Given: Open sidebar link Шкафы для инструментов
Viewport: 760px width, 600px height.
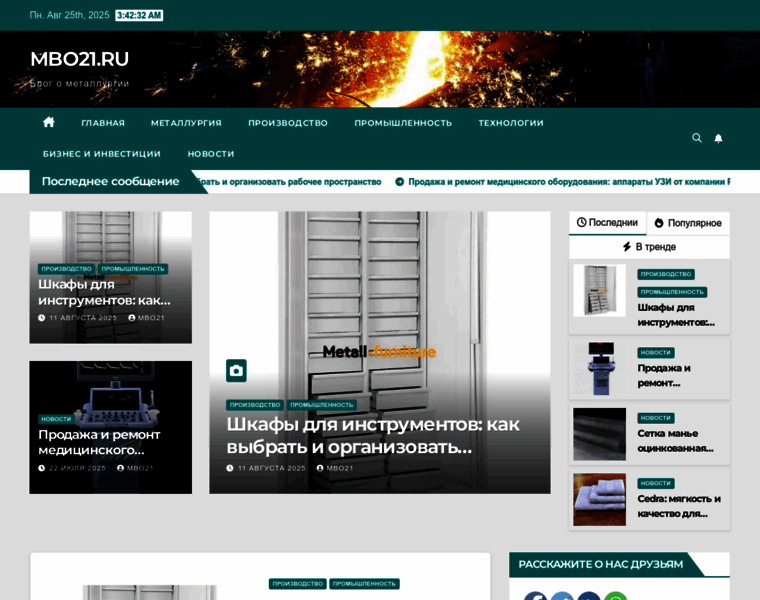Looking at the screenshot, I should [676, 315].
